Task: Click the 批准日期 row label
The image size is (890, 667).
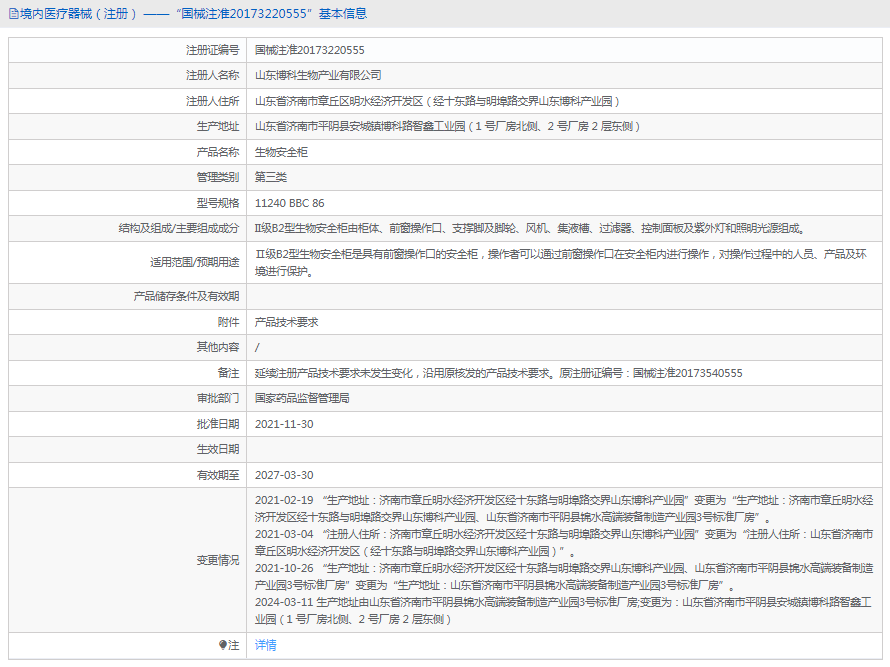Action: click(217, 424)
